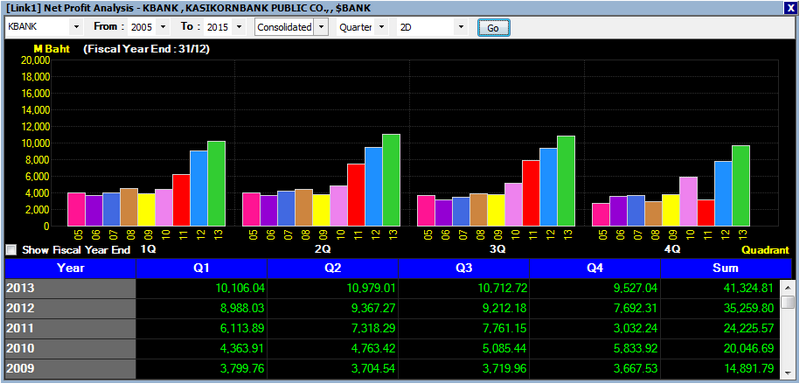Open the 2D chart mode dropdown
The image size is (800, 384).
(x=461, y=28)
